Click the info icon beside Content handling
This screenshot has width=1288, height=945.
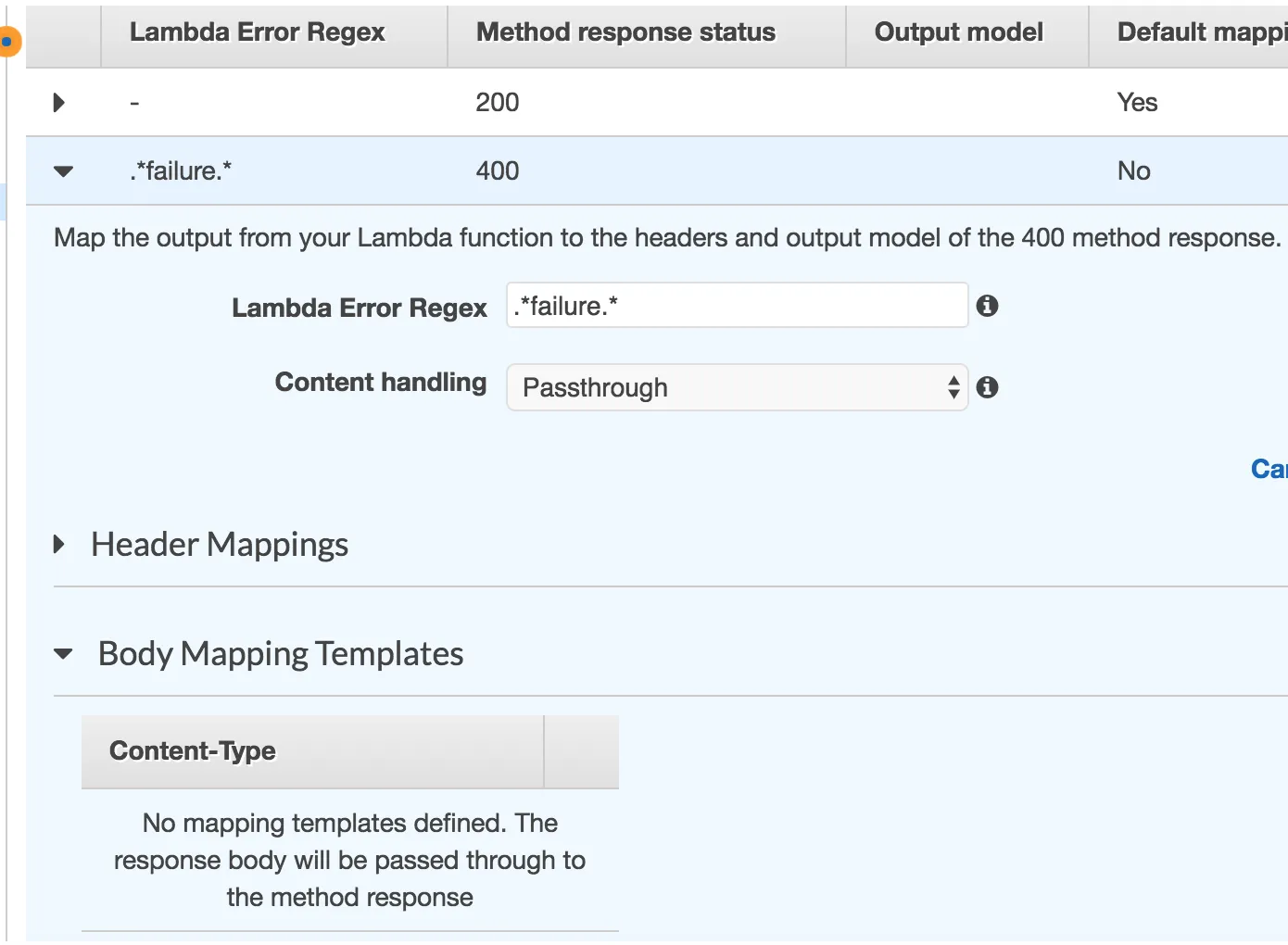click(x=988, y=387)
